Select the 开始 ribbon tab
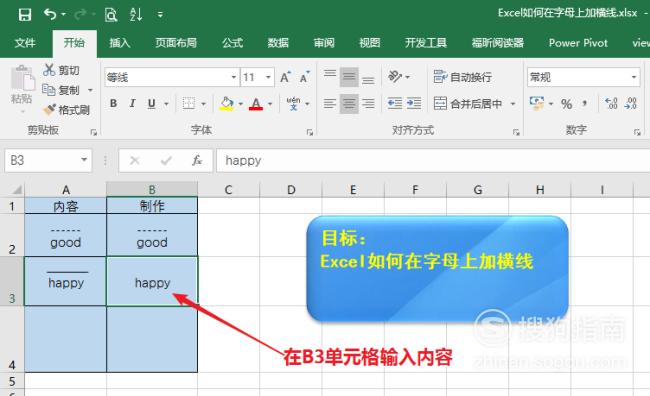This screenshot has width=650, height=396. (75, 43)
